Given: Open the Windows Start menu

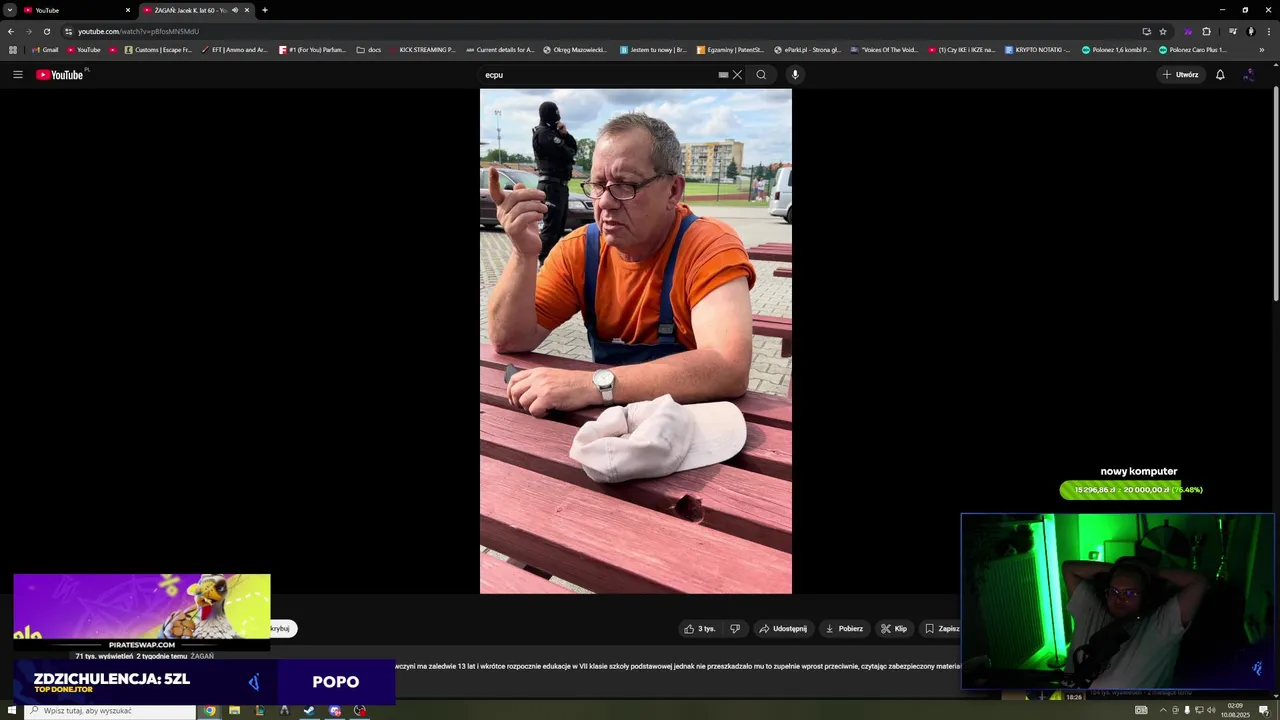Looking at the screenshot, I should point(11,711).
